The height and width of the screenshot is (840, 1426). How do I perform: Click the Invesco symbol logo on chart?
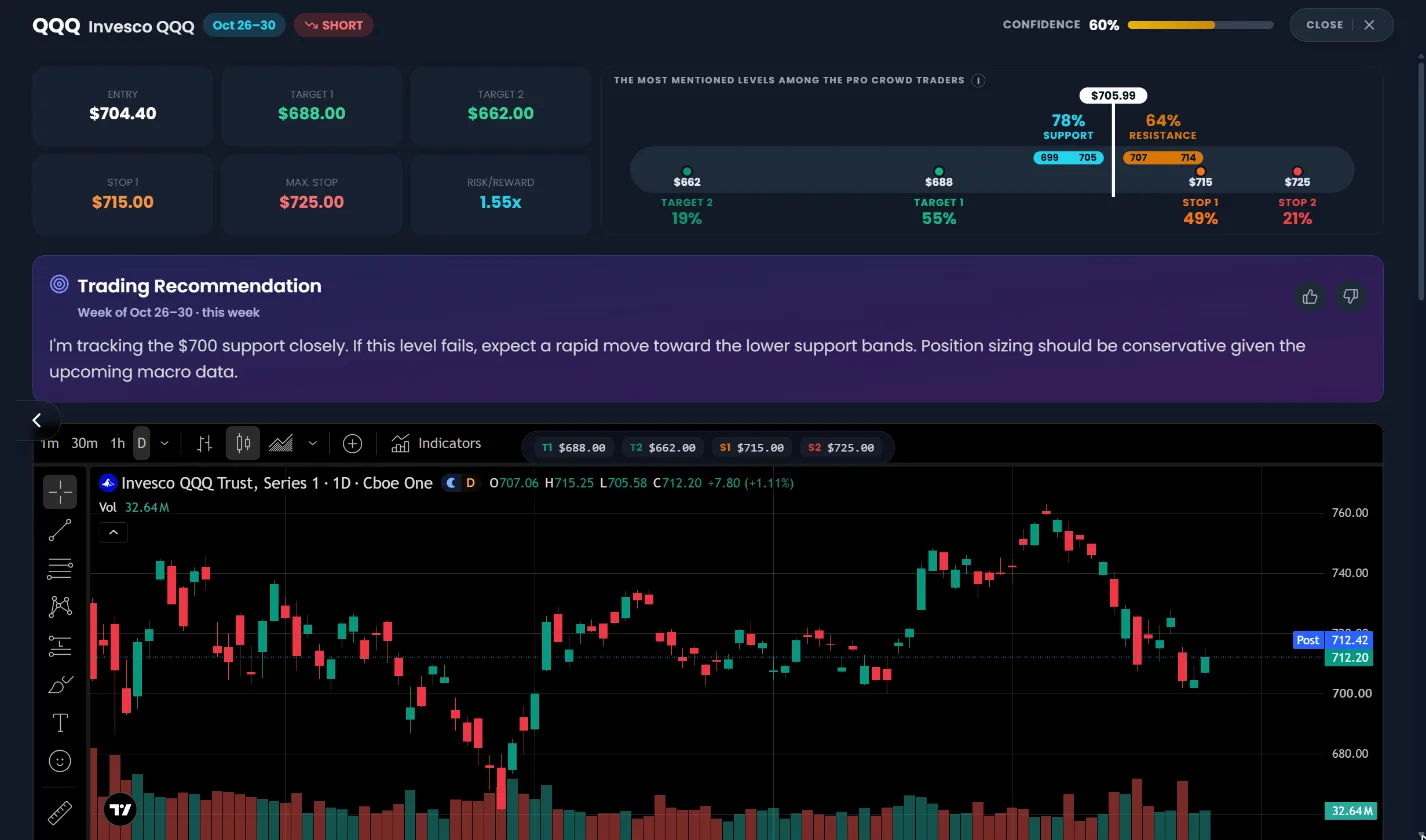coord(108,483)
